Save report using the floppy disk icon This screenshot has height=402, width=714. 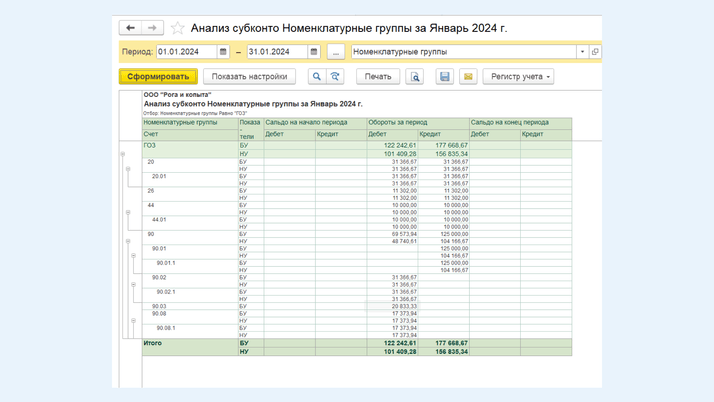(x=445, y=76)
